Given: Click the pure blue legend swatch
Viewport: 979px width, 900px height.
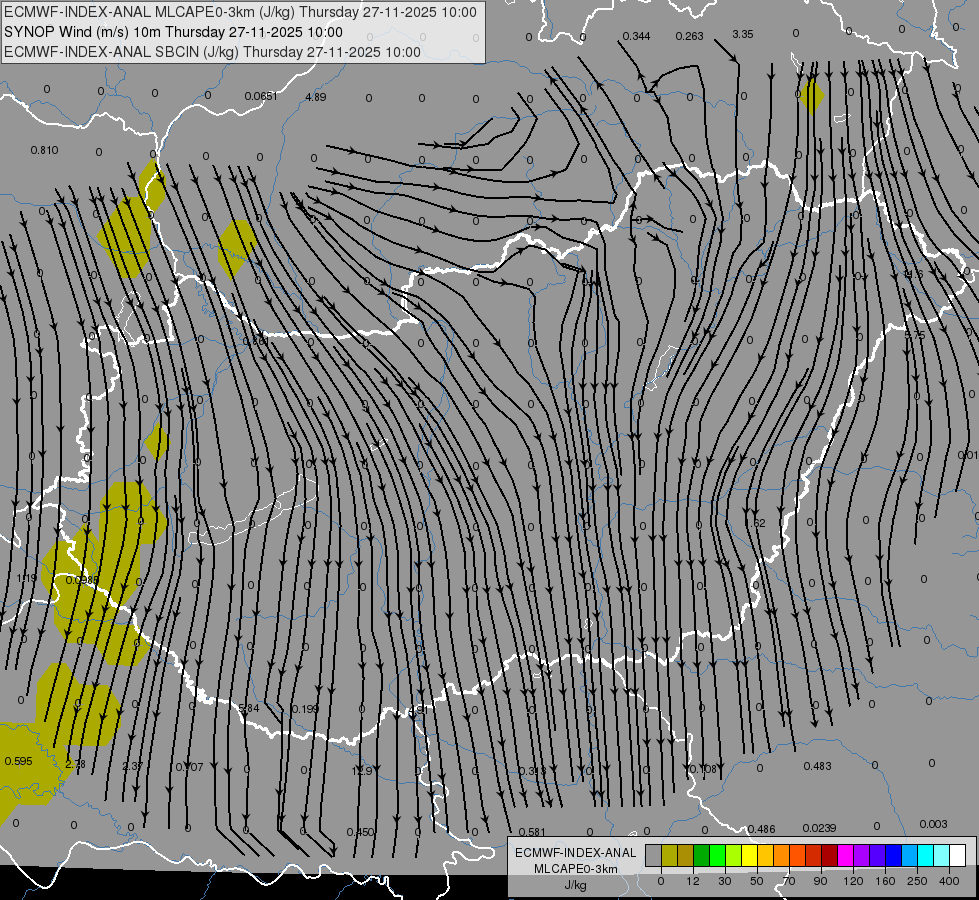Looking at the screenshot, I should tap(893, 855).
